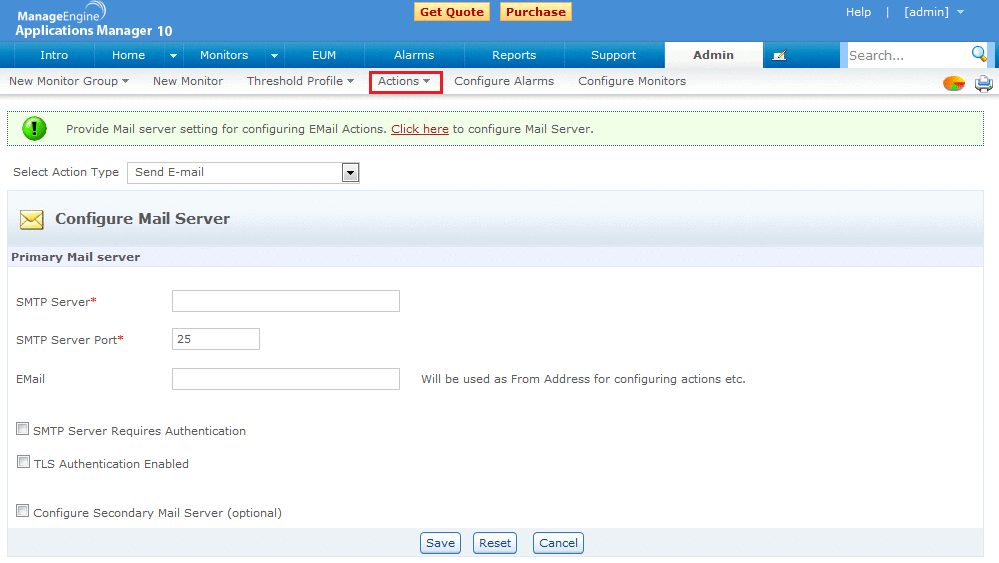999x563 pixels.
Task: Follow the Click here link
Action: pyautogui.click(x=420, y=129)
